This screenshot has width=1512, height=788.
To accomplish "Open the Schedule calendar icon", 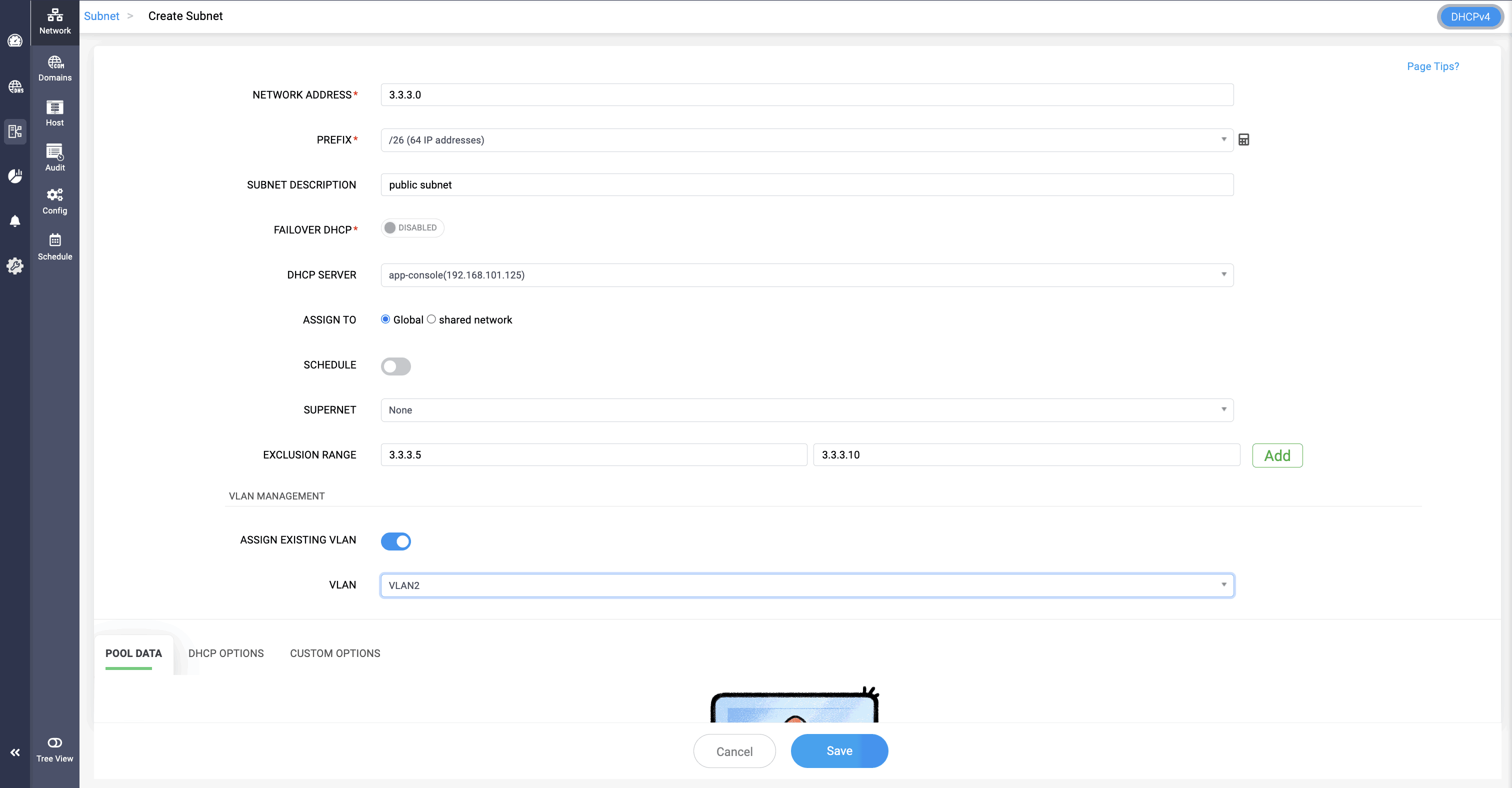I will [54, 247].
